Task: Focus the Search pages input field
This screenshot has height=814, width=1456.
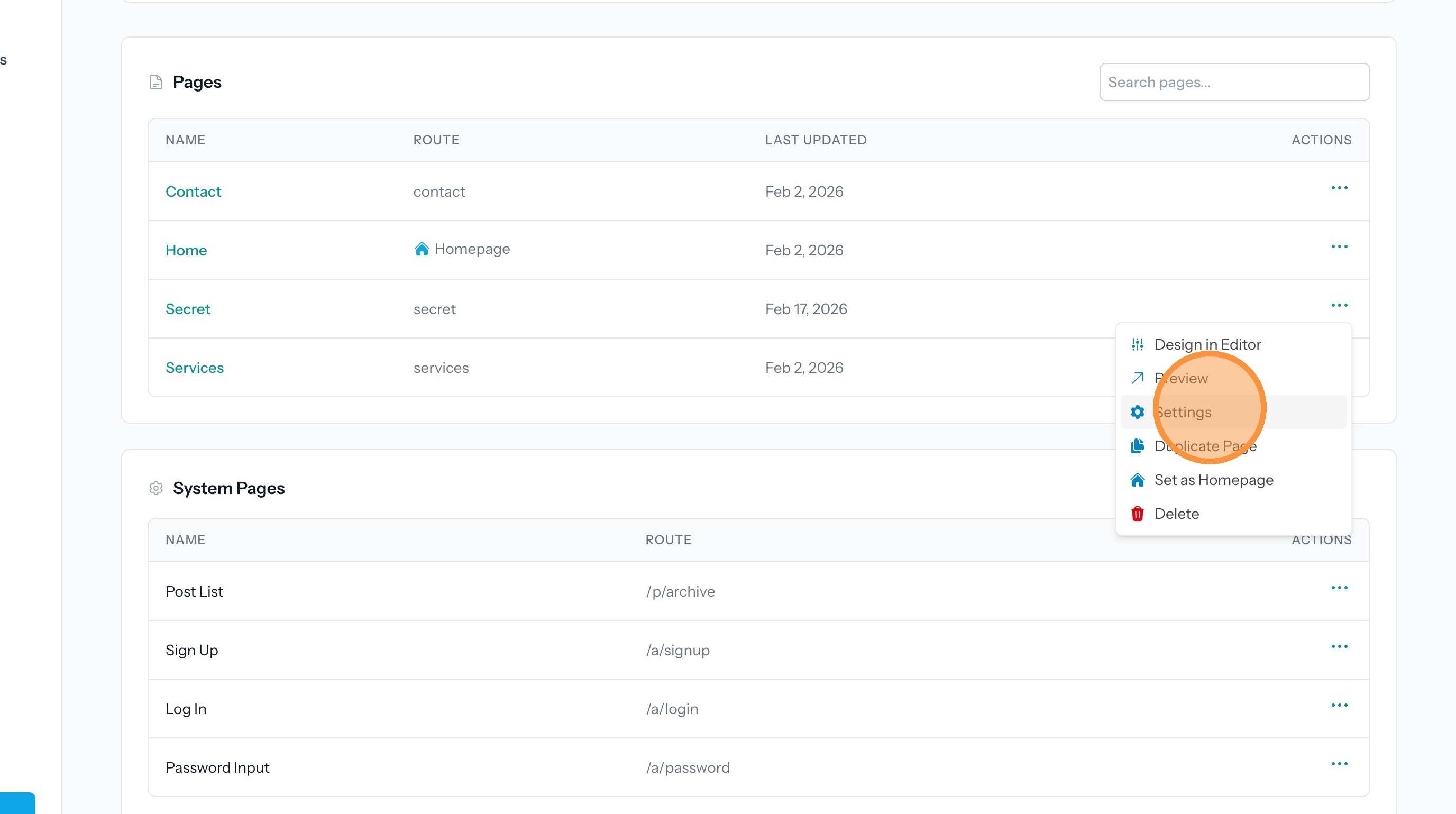Action: coord(1234,83)
